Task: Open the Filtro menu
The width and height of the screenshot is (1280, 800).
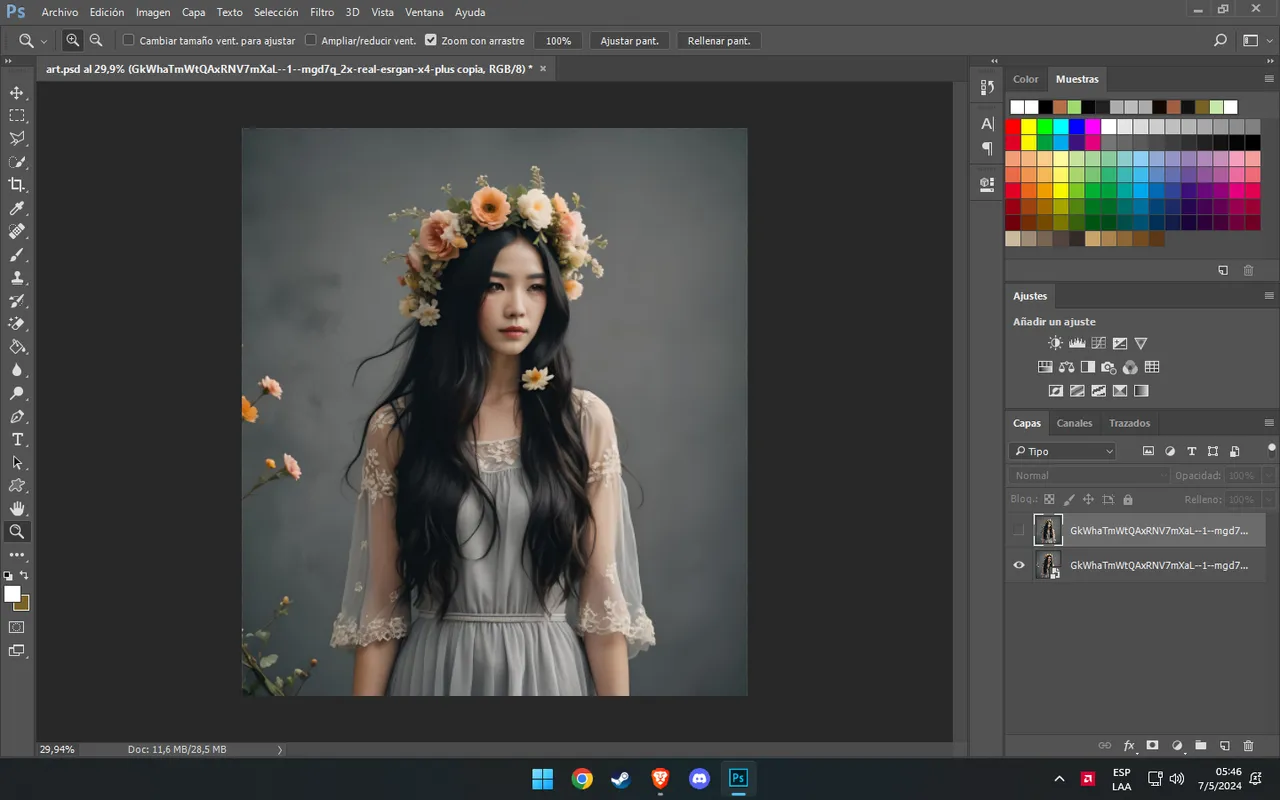Action: (322, 12)
